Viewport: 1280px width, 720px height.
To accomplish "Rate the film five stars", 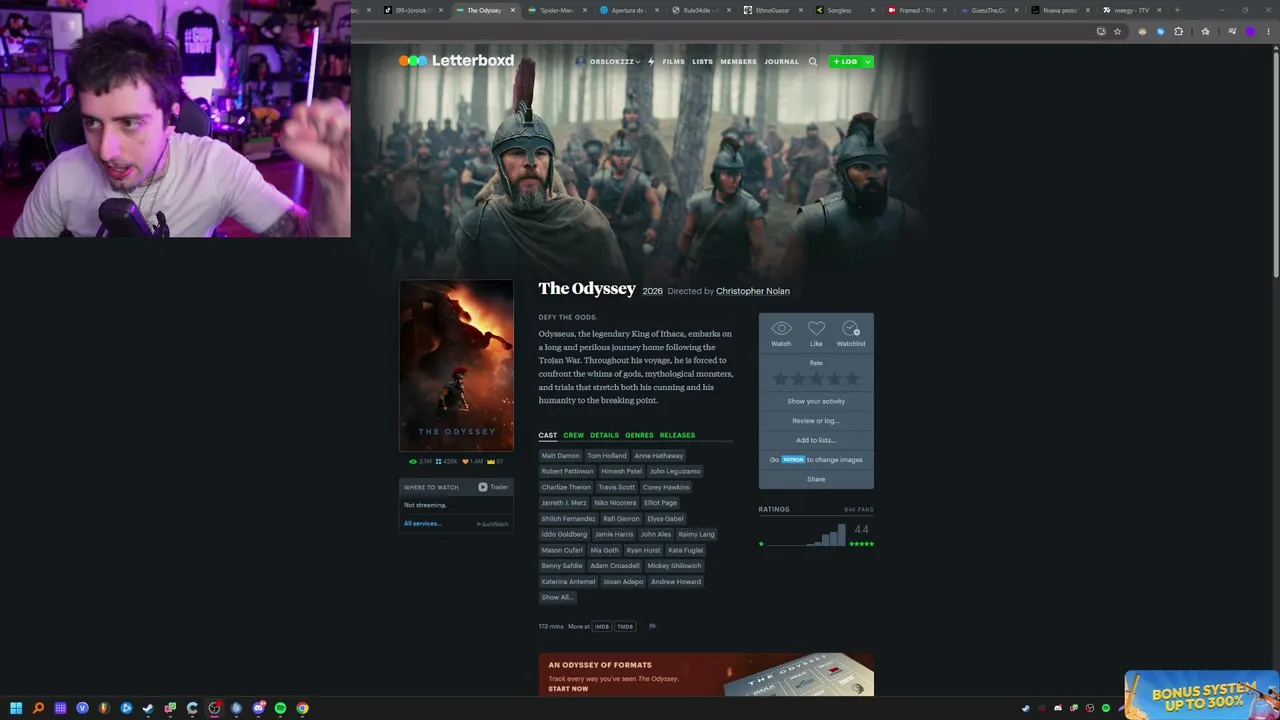I will click(x=852, y=379).
